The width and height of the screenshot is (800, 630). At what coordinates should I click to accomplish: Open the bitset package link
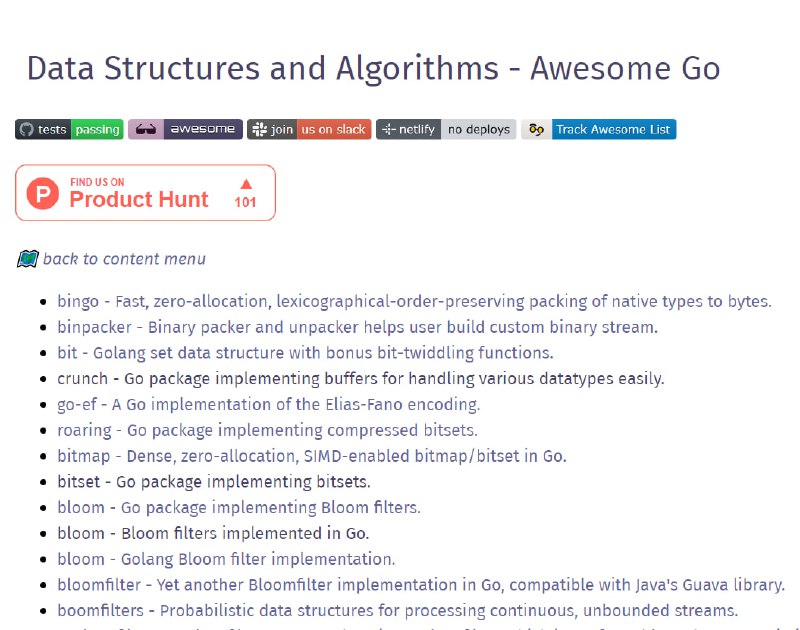pos(79,482)
